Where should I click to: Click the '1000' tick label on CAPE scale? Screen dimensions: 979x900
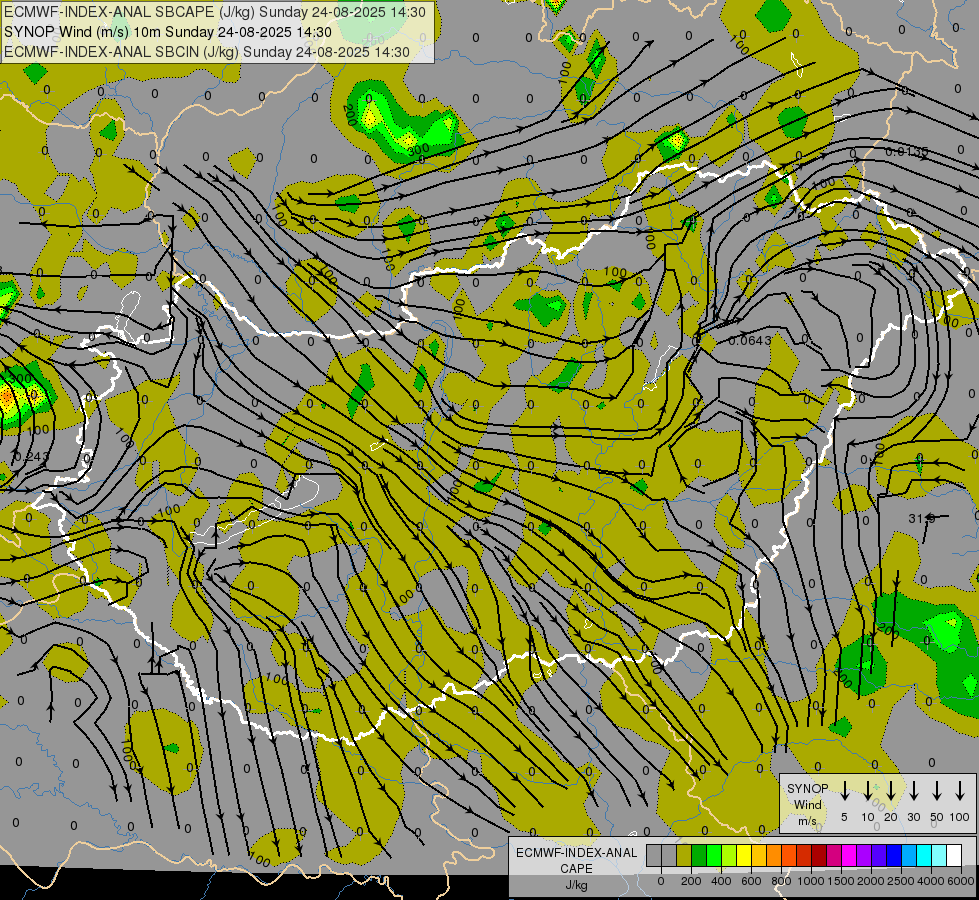810,881
